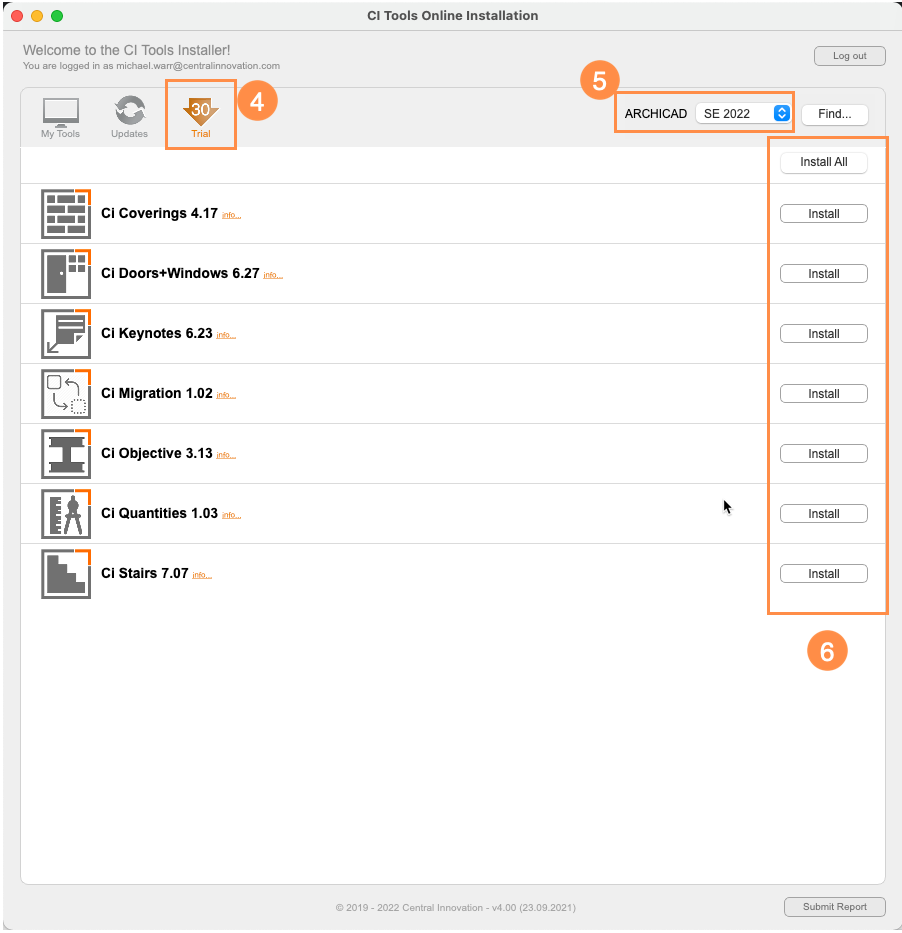
Task: Click the 'Ci Coverings 4.17' title text
Action: coord(159,214)
